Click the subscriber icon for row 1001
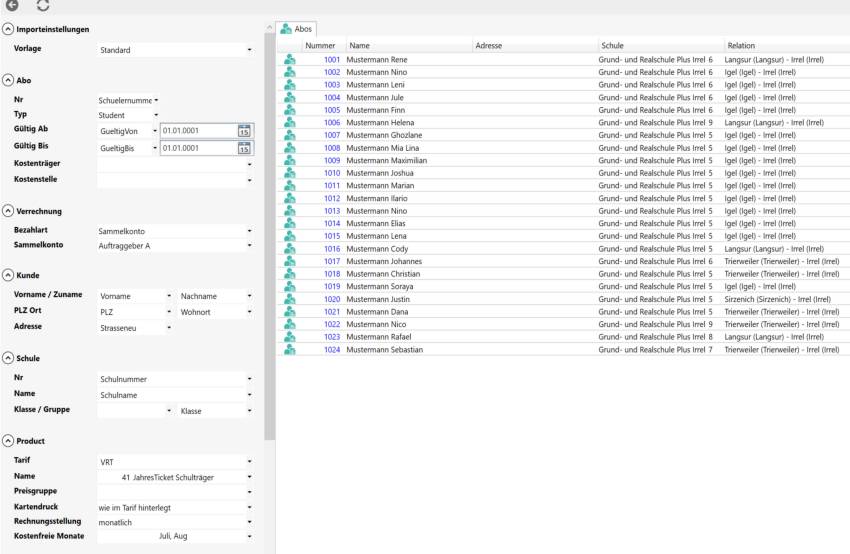 pos(290,60)
